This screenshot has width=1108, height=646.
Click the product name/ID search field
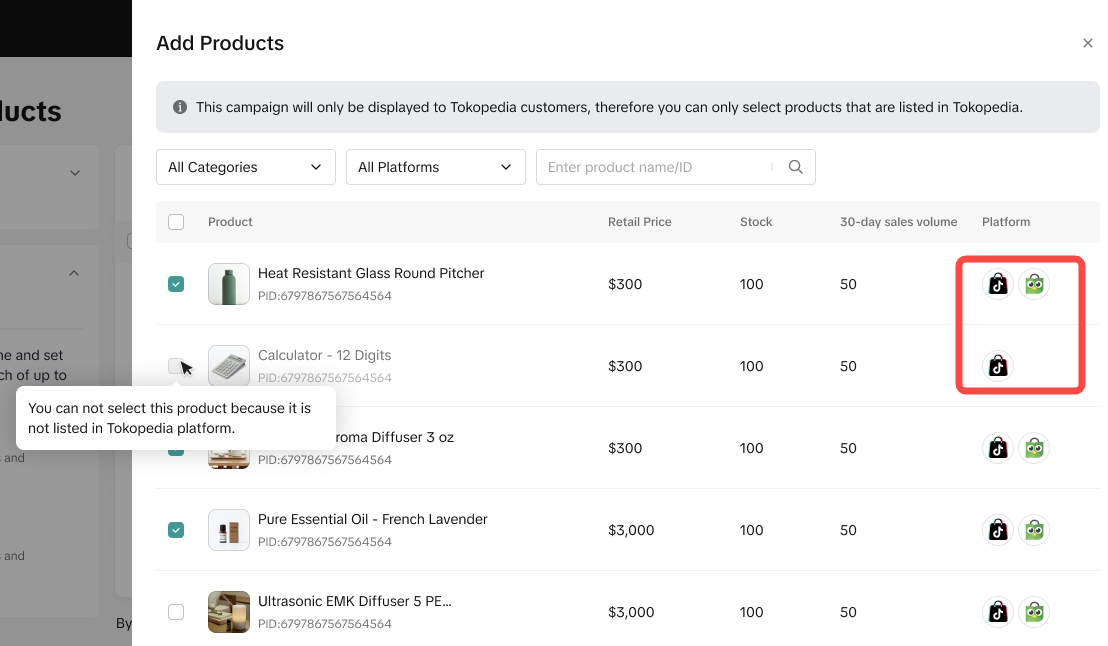point(655,167)
